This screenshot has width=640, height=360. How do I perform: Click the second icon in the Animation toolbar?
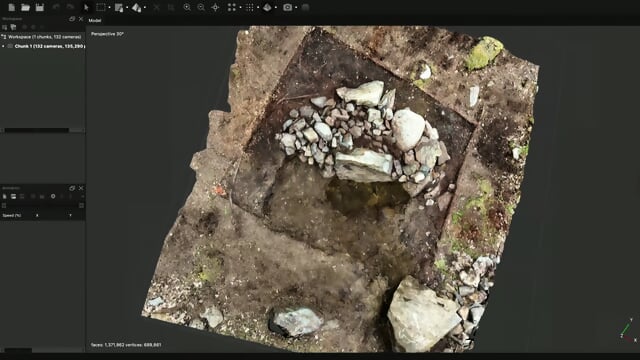13,196
